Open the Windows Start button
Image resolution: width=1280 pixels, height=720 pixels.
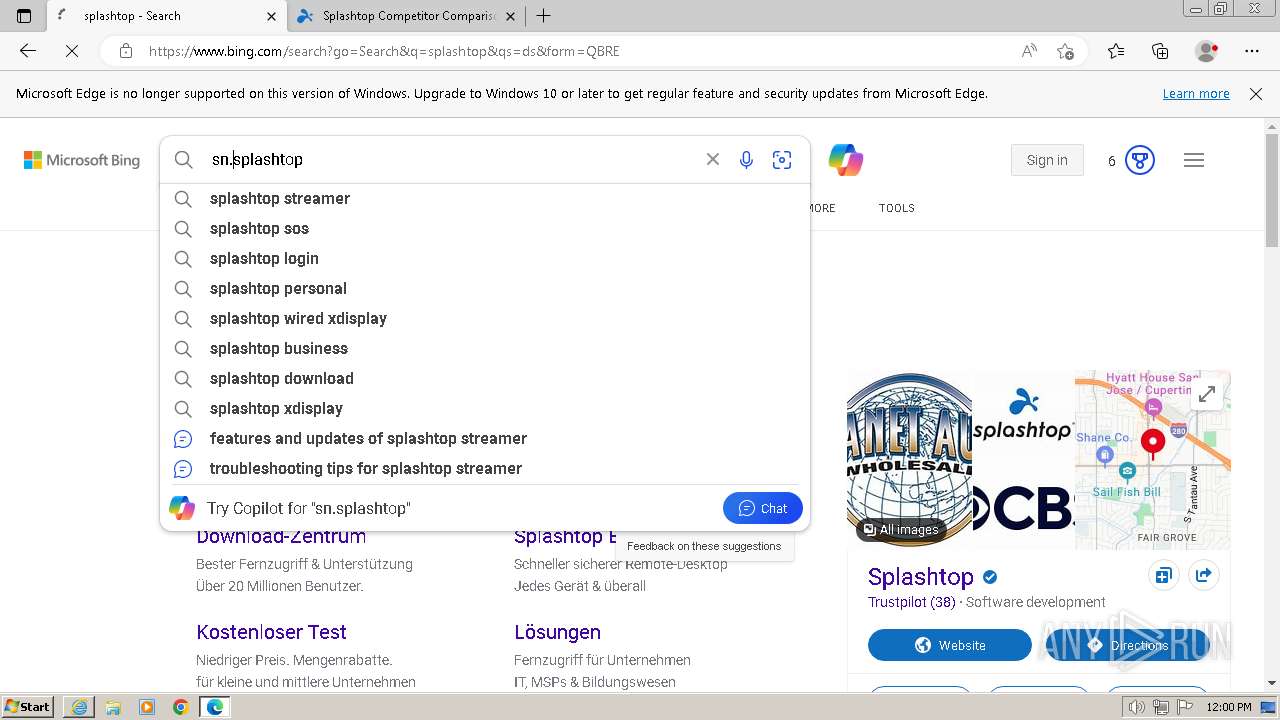(x=27, y=707)
